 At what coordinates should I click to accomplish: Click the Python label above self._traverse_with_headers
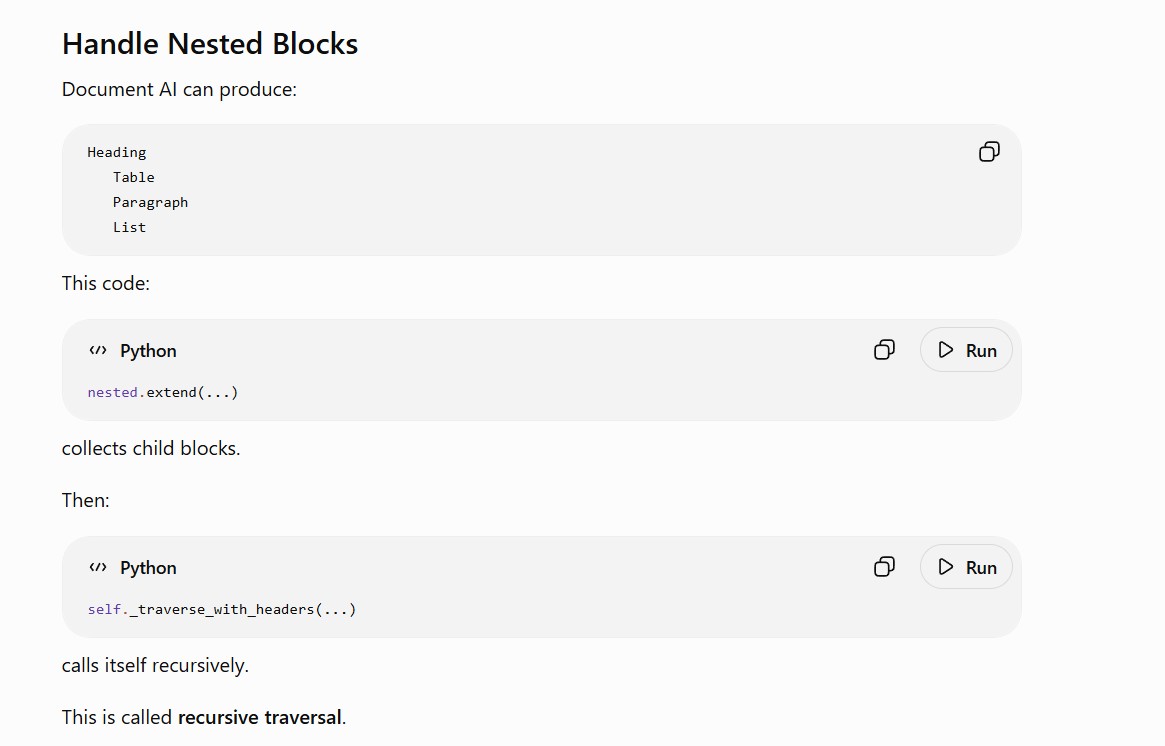coord(148,568)
